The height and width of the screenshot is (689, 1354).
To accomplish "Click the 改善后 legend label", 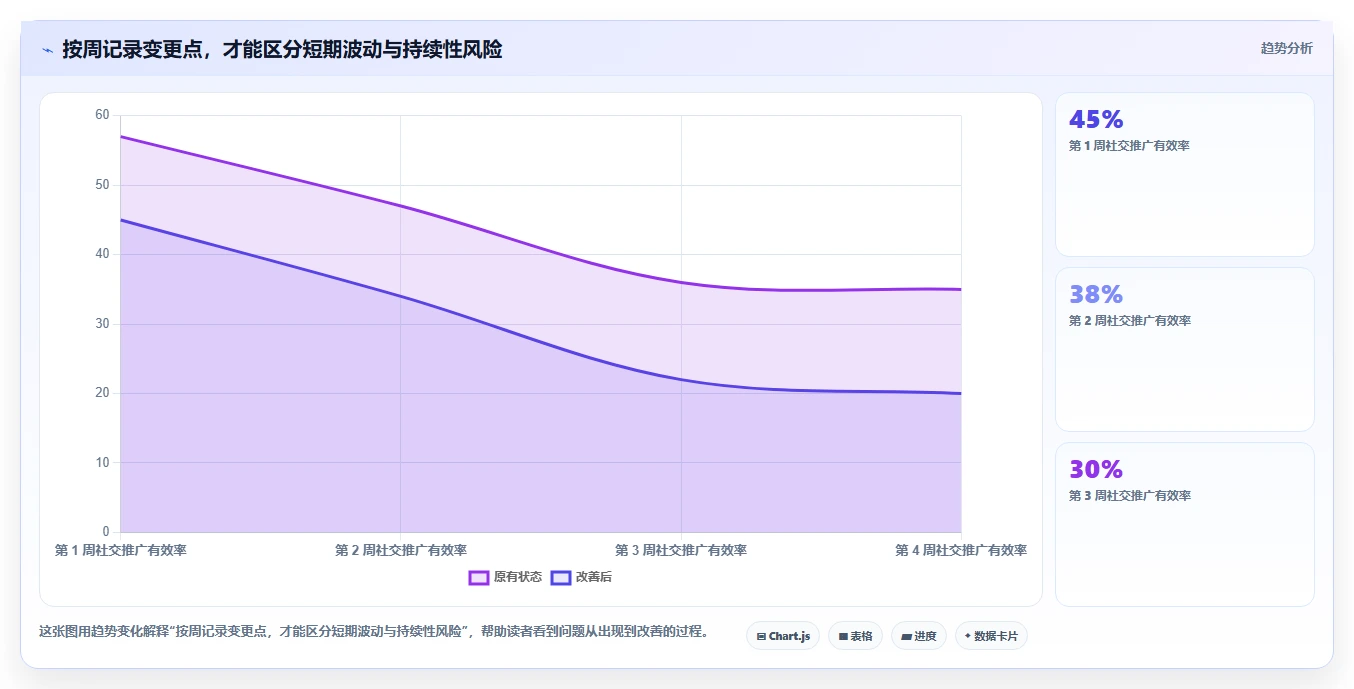I will 594,578.
